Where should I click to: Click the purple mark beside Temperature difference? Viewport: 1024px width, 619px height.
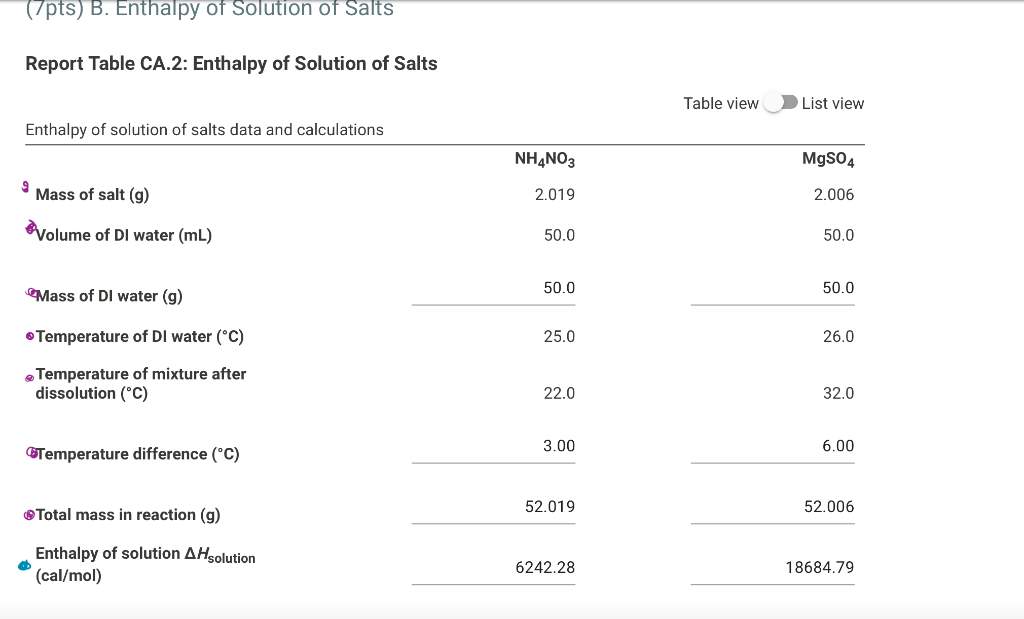31,452
